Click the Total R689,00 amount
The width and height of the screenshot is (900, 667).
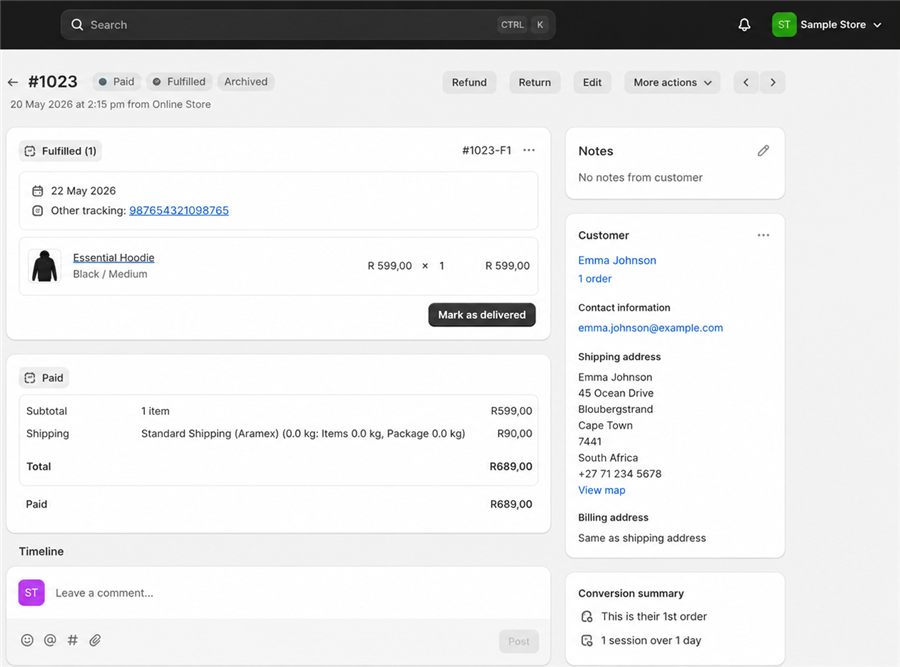511,466
